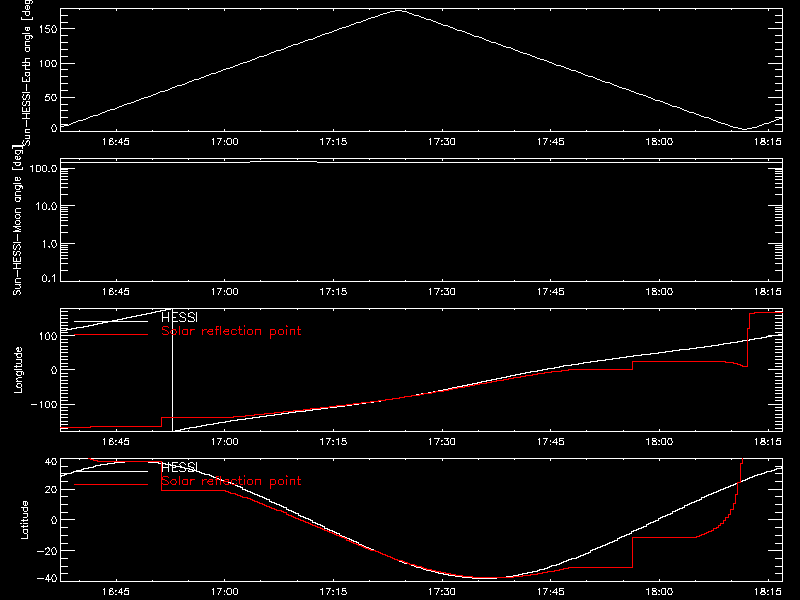The image size is (800, 600).
Task: Click white legend line sample in Longitude plot
Action: (x=111, y=321)
